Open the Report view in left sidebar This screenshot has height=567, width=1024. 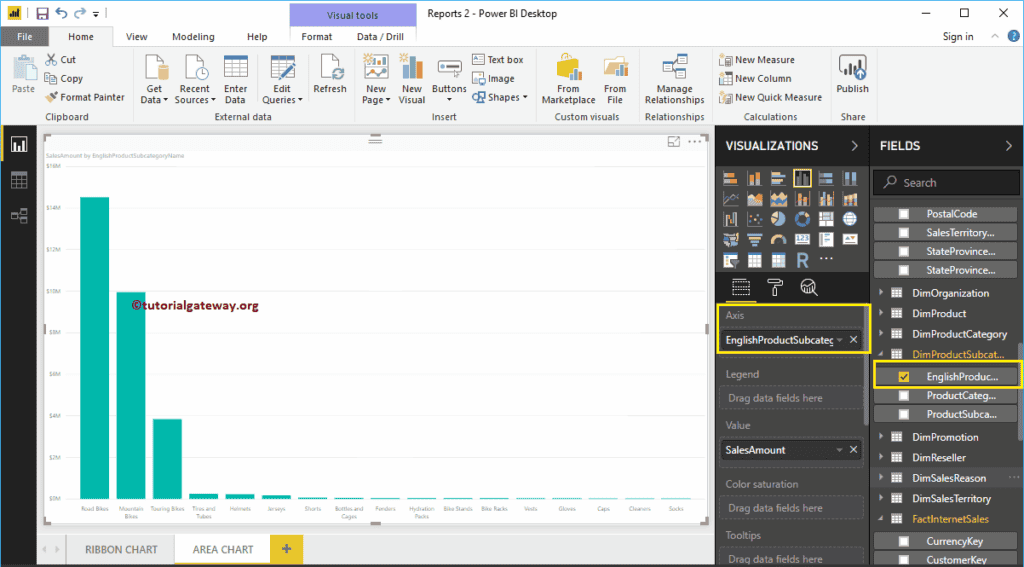[18, 145]
